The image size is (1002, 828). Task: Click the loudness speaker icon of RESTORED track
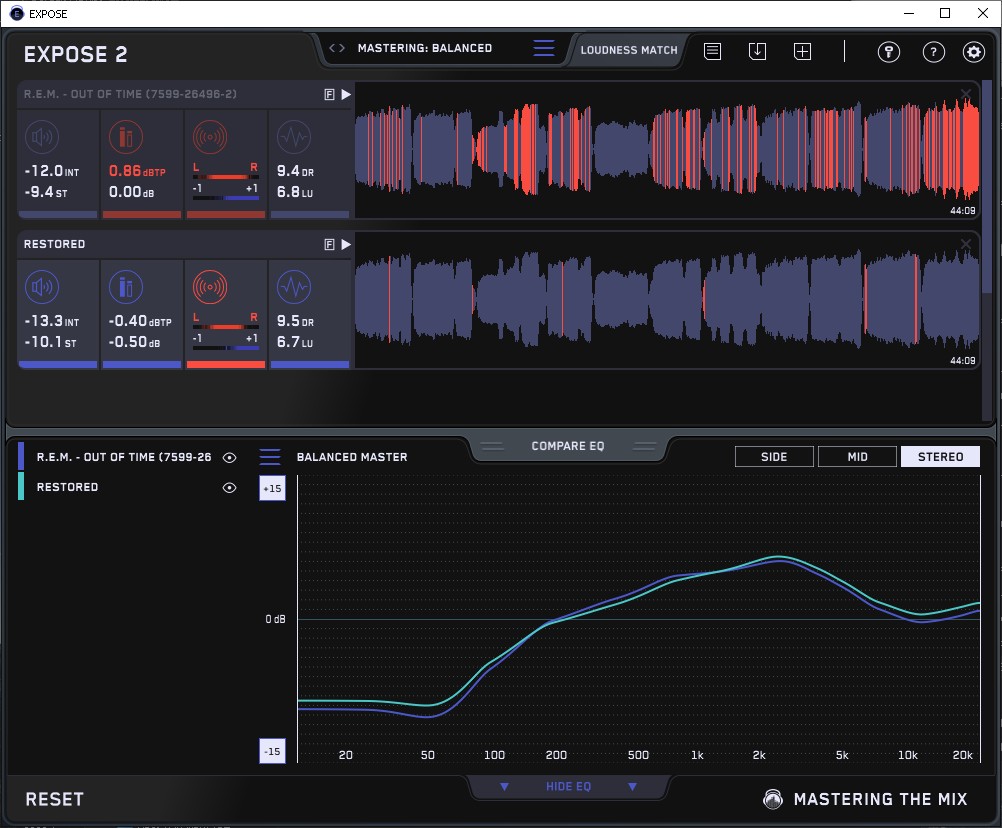41,288
